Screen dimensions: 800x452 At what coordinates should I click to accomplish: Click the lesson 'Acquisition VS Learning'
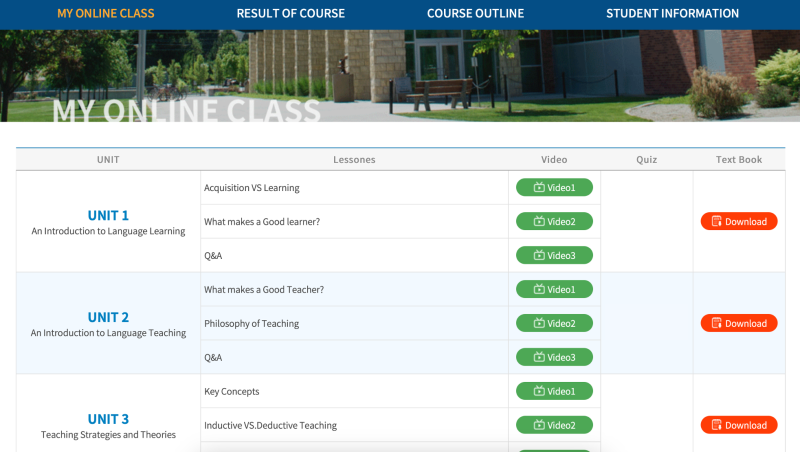[x=252, y=188]
